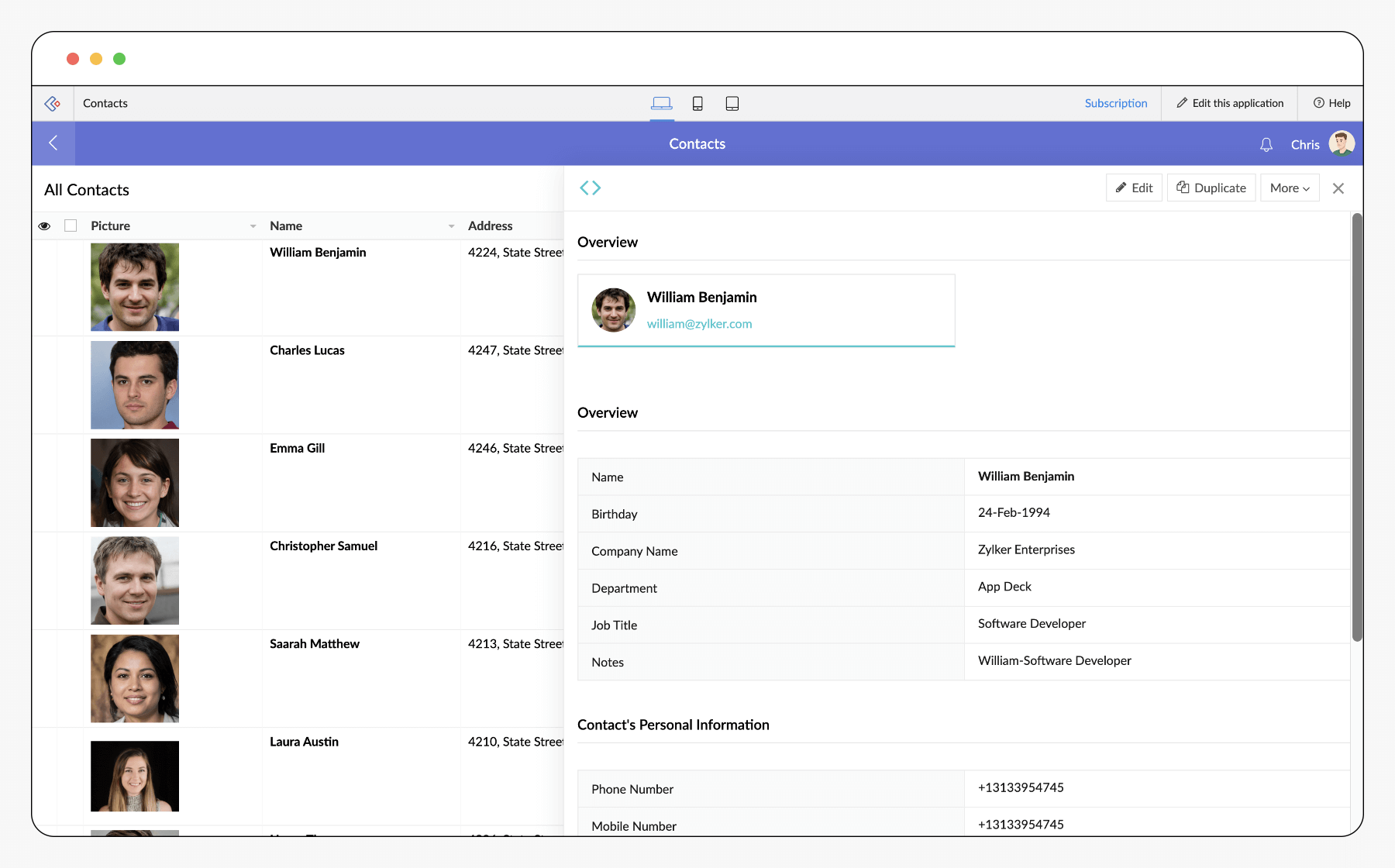This screenshot has width=1395, height=868.
Task: Click the detail panel vertical scrollbar
Action: pos(1357,428)
